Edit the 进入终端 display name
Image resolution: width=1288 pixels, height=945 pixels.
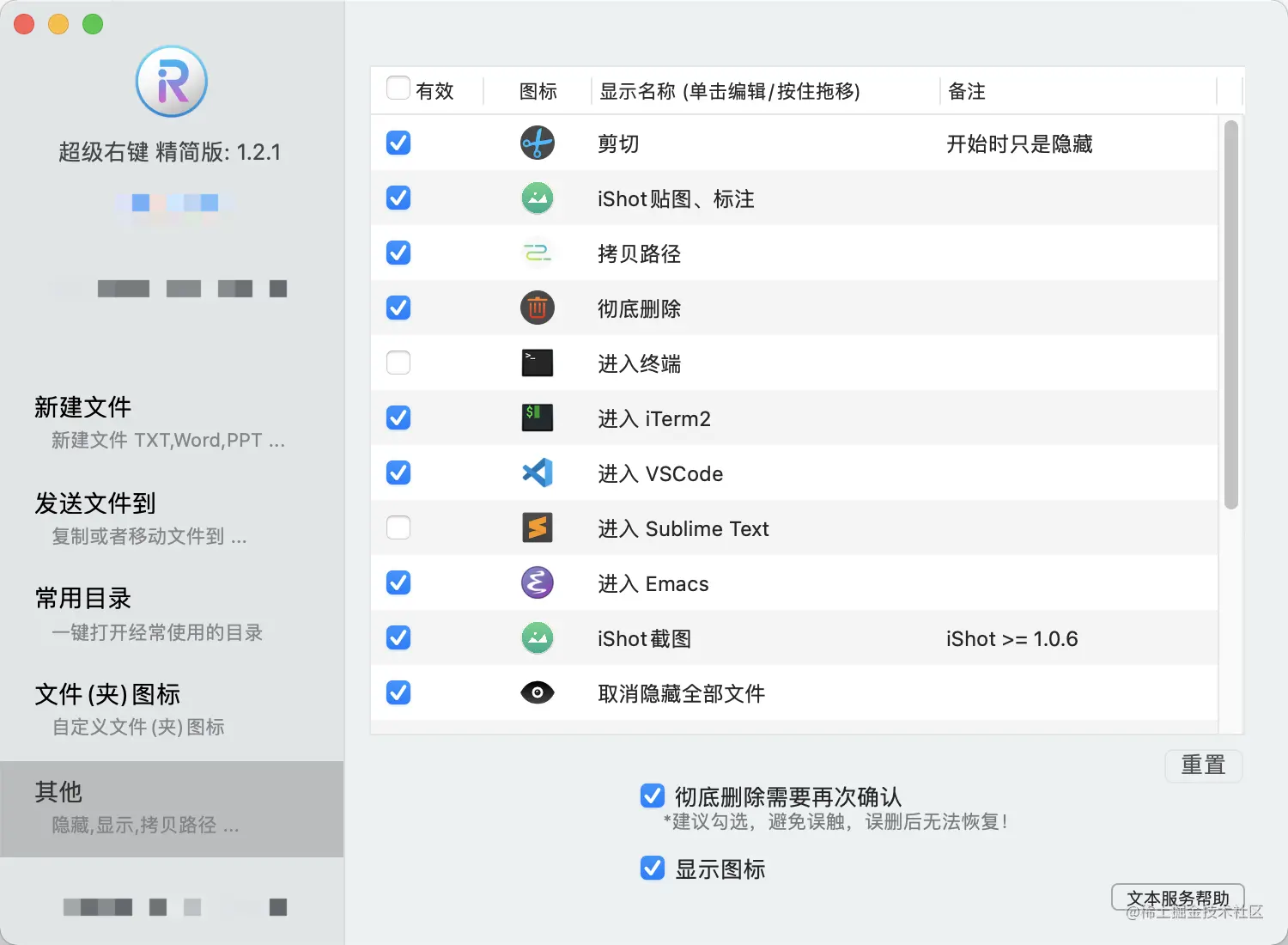coord(639,363)
